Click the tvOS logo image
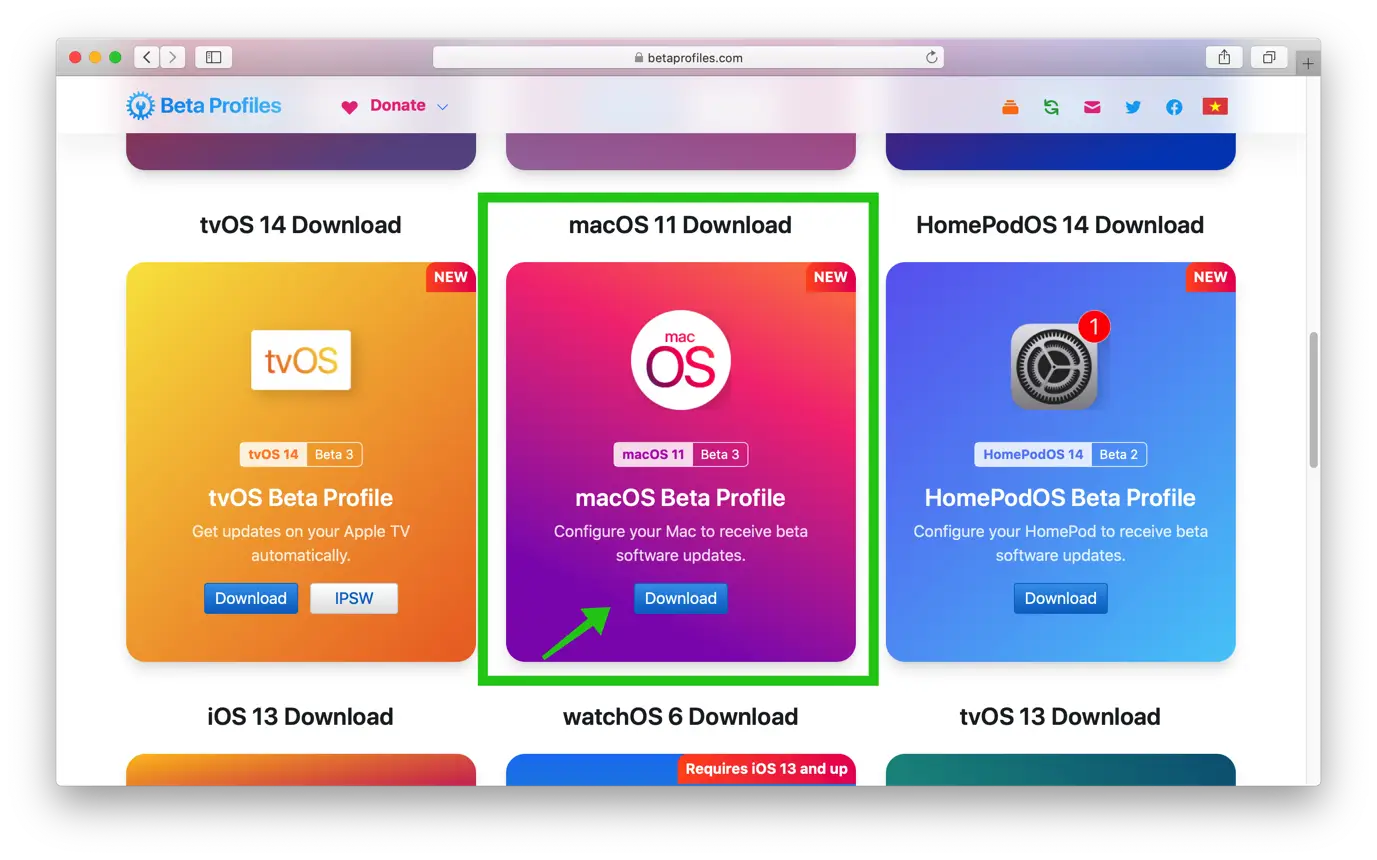The height and width of the screenshot is (860, 1377). 301,360
